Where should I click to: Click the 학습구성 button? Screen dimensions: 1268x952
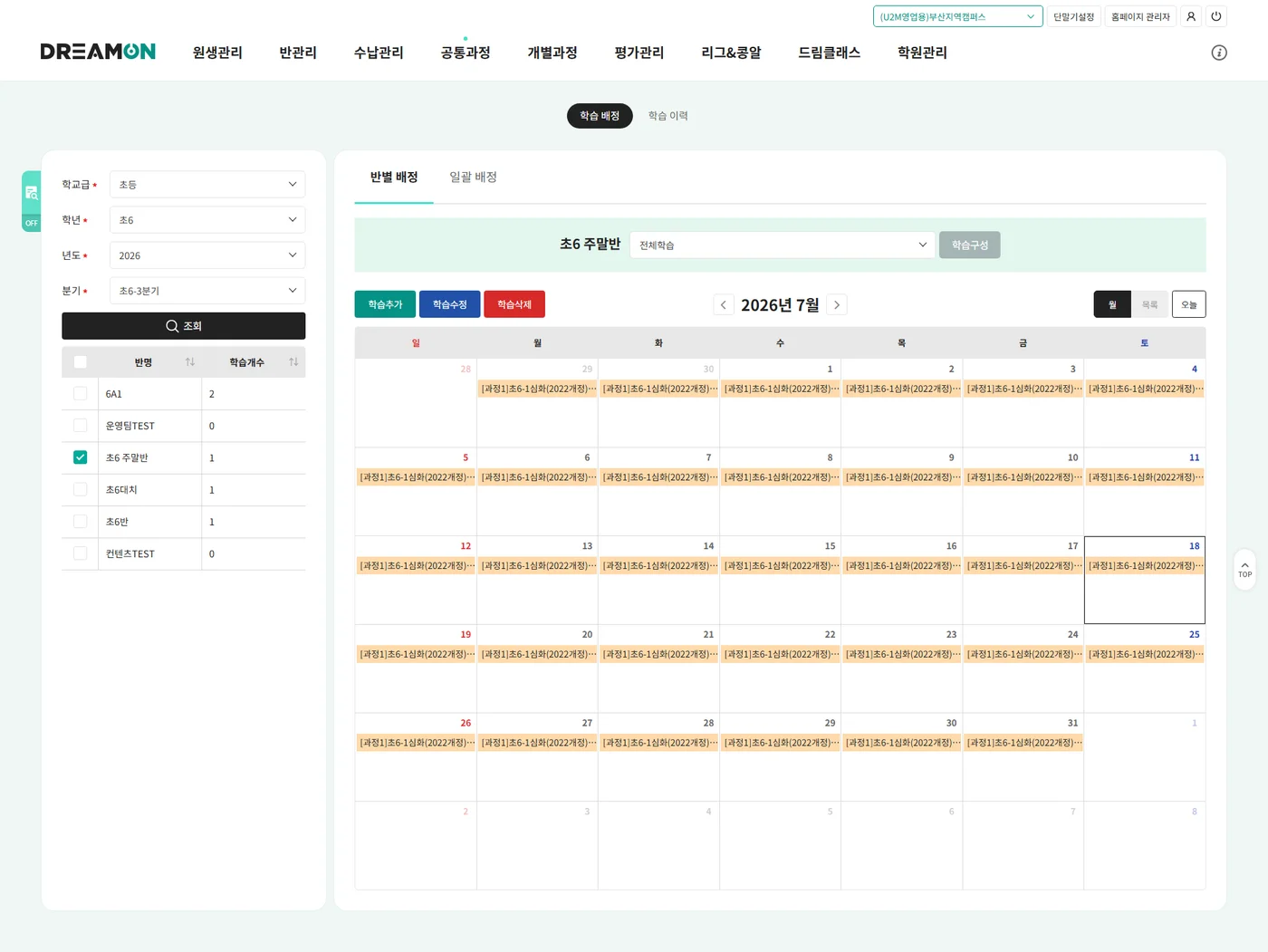[x=970, y=245]
